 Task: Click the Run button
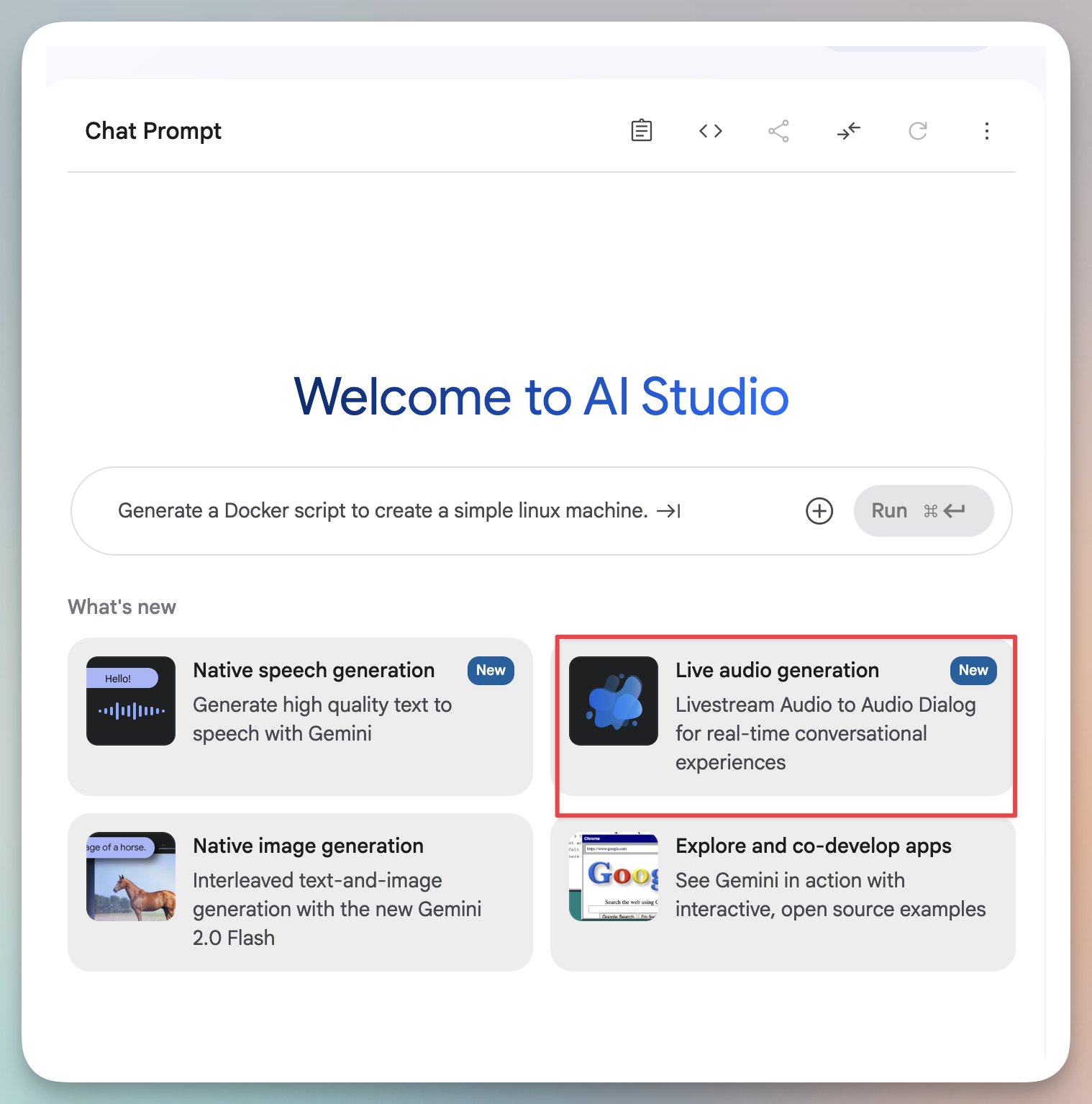point(924,511)
